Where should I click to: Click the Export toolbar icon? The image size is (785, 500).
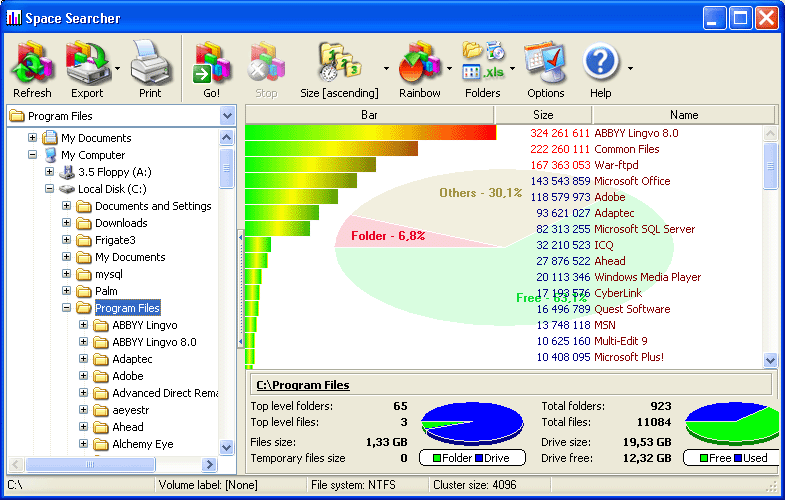pyautogui.click(x=87, y=63)
